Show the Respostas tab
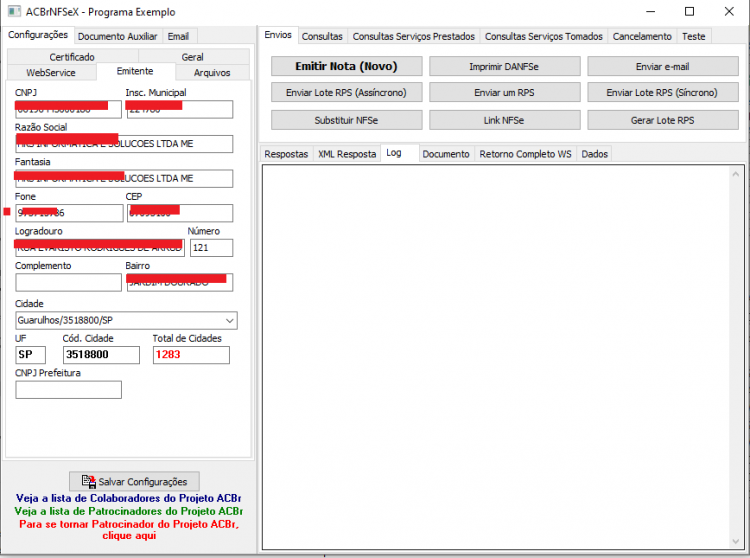Screen dimensions: 750x558 [x=286, y=154]
